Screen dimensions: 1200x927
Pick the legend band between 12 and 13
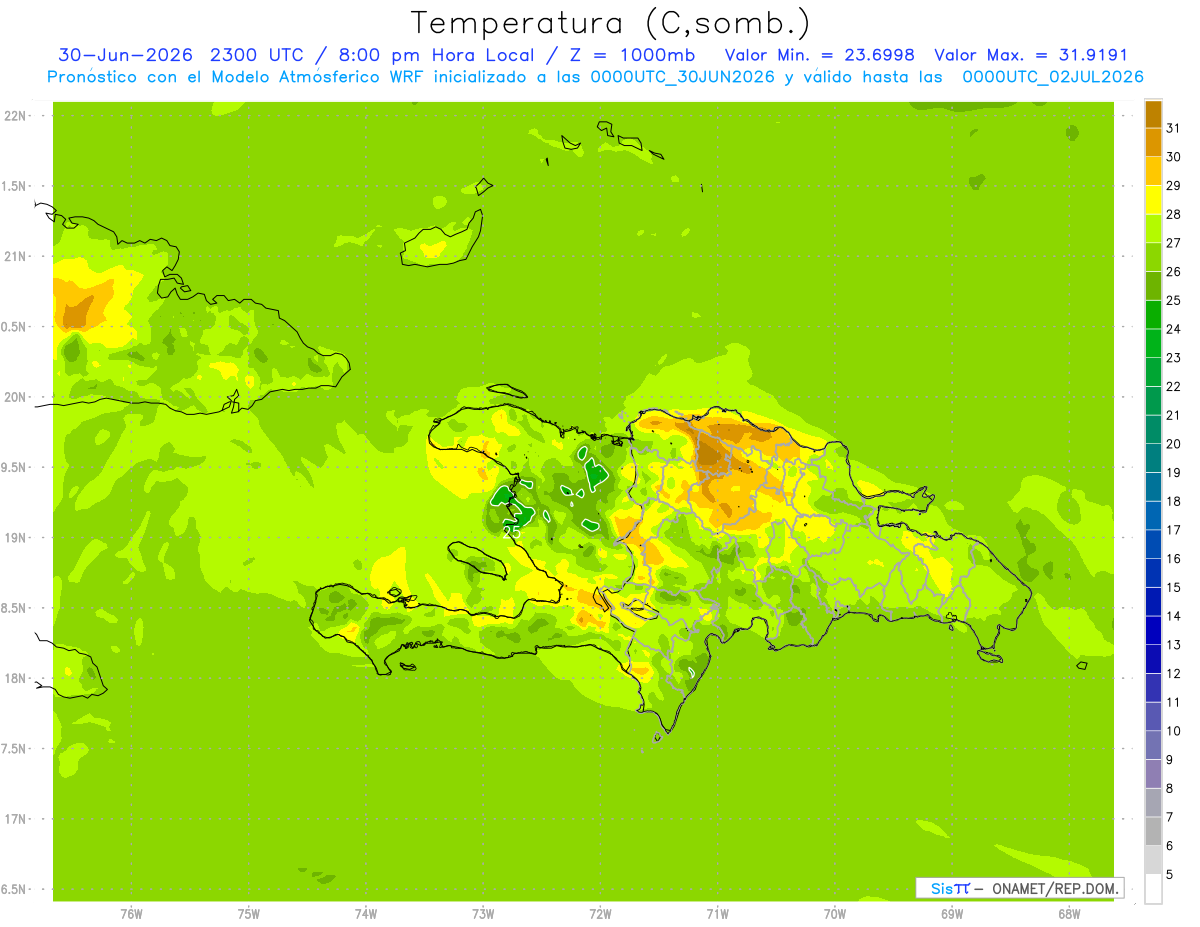coord(1153,659)
